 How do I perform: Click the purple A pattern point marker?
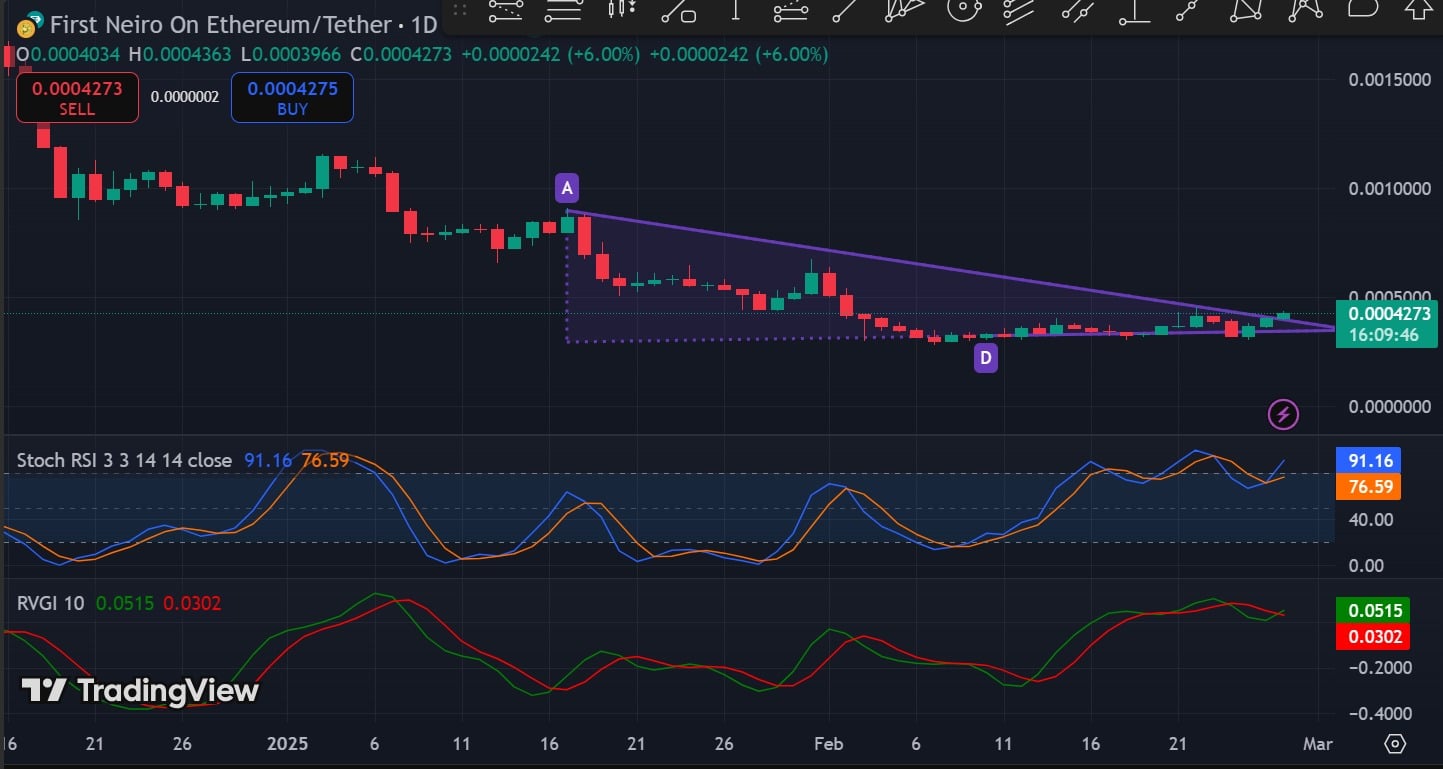pyautogui.click(x=567, y=188)
